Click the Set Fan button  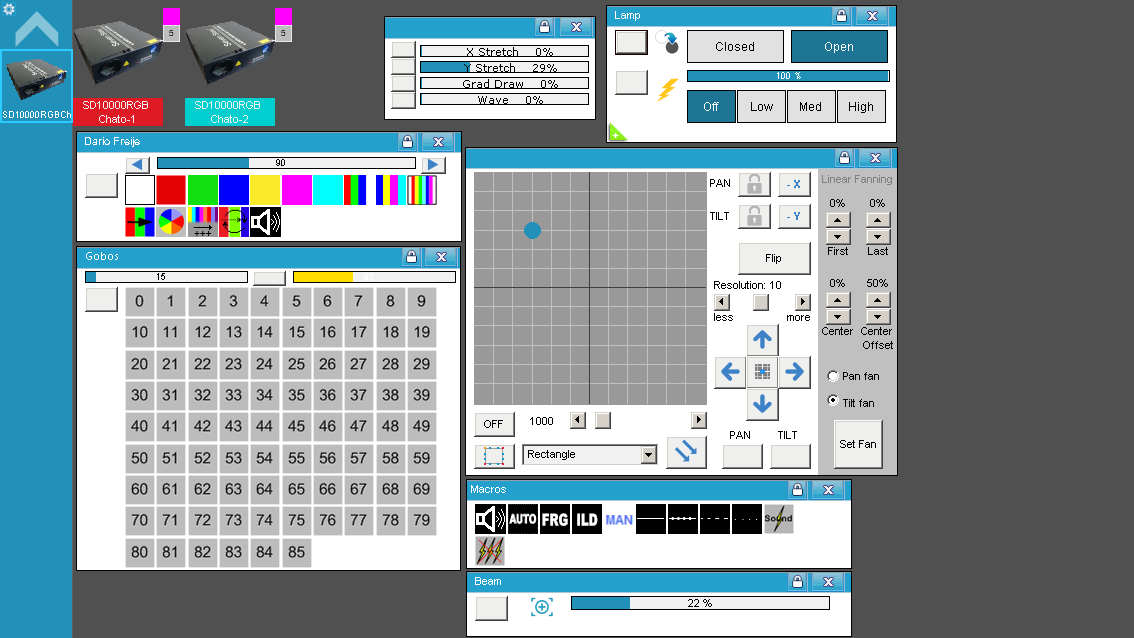[858, 444]
